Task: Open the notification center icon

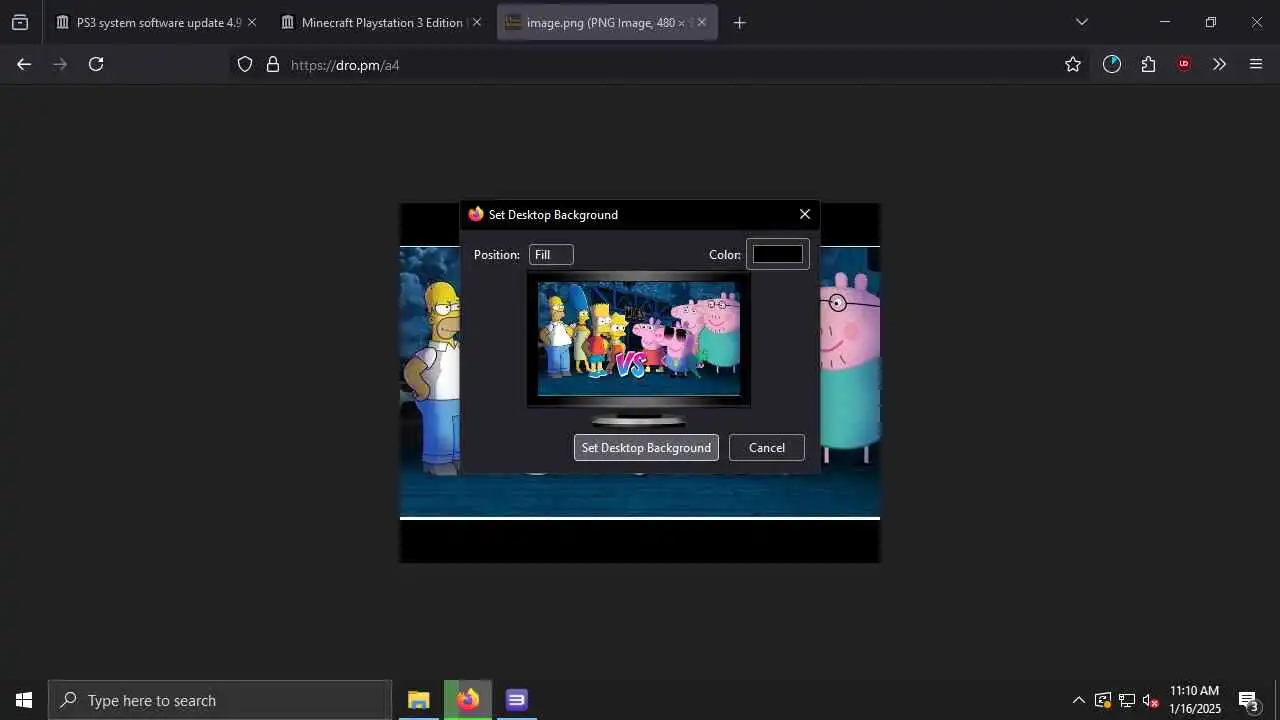Action: click(x=1248, y=700)
